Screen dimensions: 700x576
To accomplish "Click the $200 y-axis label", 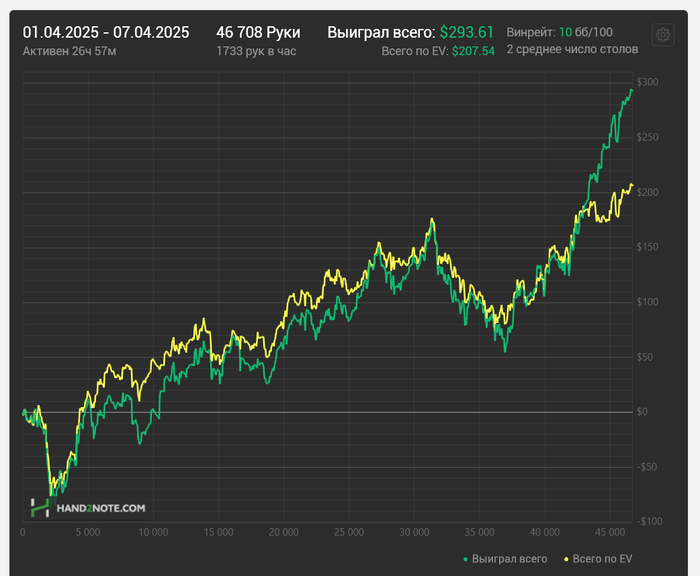I will pos(647,192).
